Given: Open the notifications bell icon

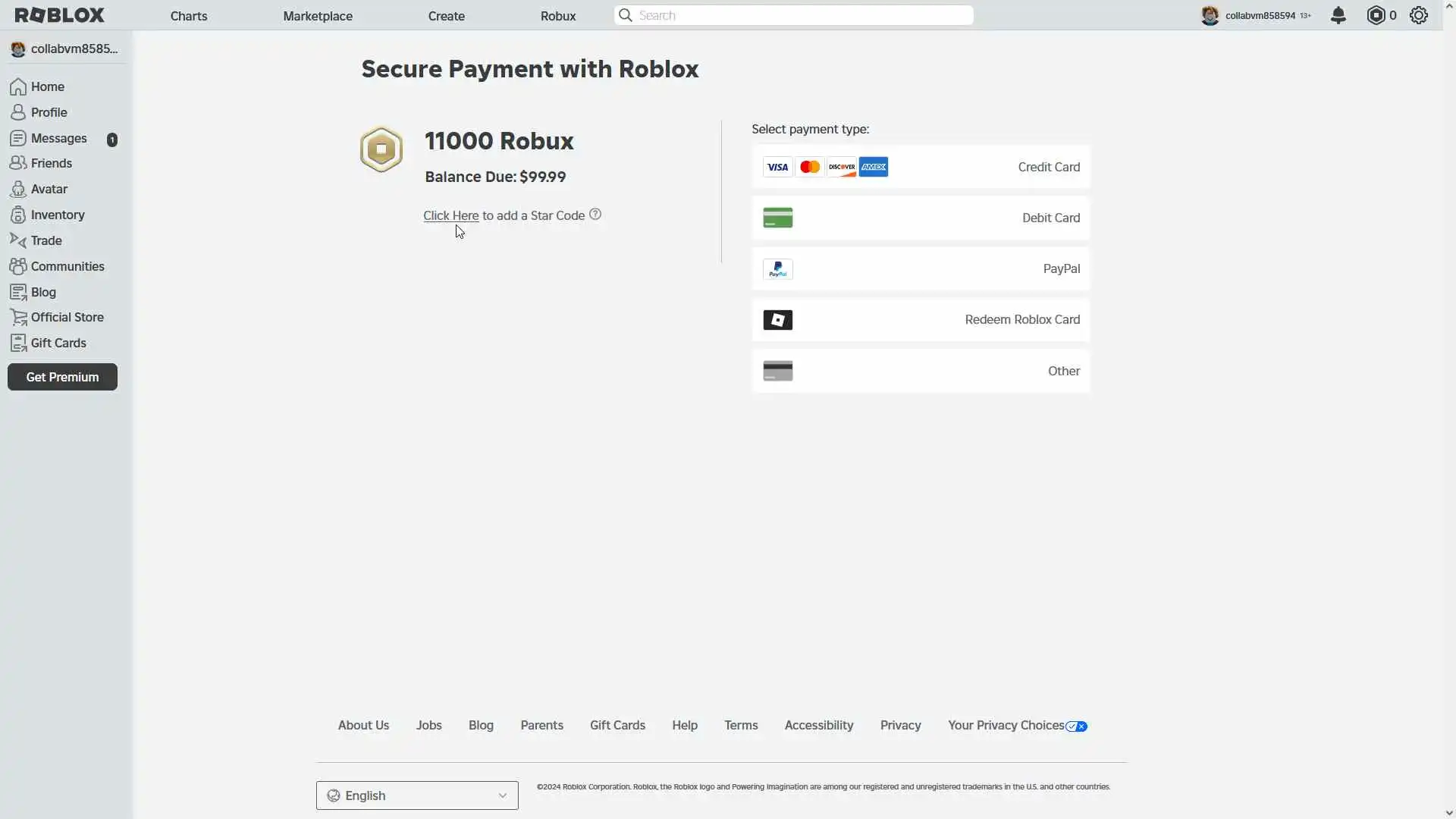Looking at the screenshot, I should [1338, 15].
